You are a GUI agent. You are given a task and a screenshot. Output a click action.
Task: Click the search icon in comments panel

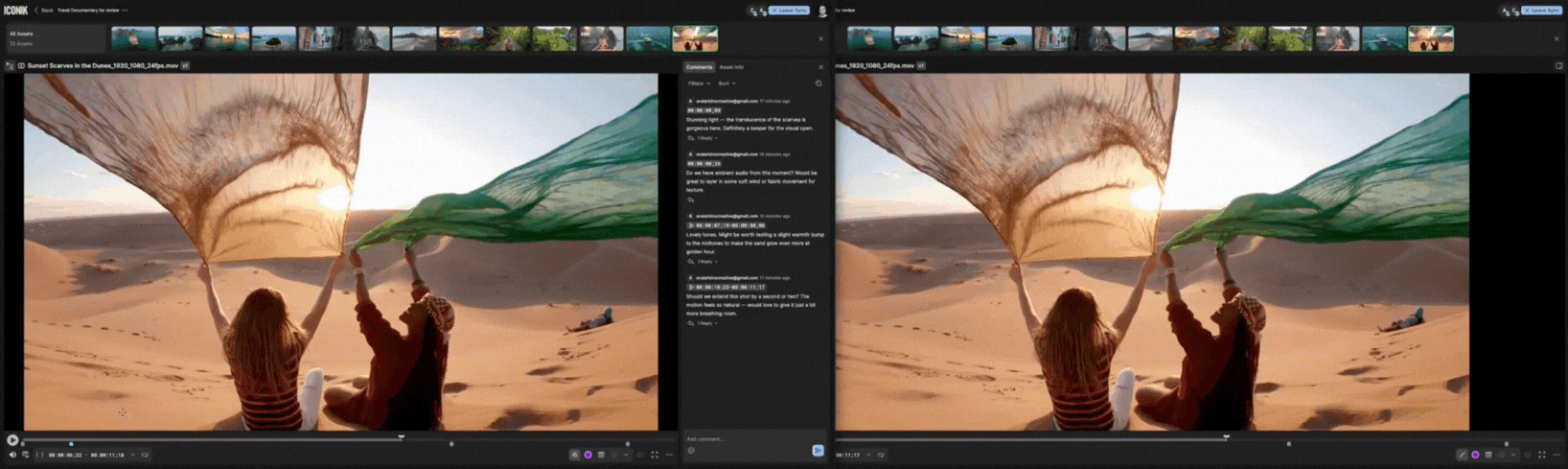pos(819,83)
